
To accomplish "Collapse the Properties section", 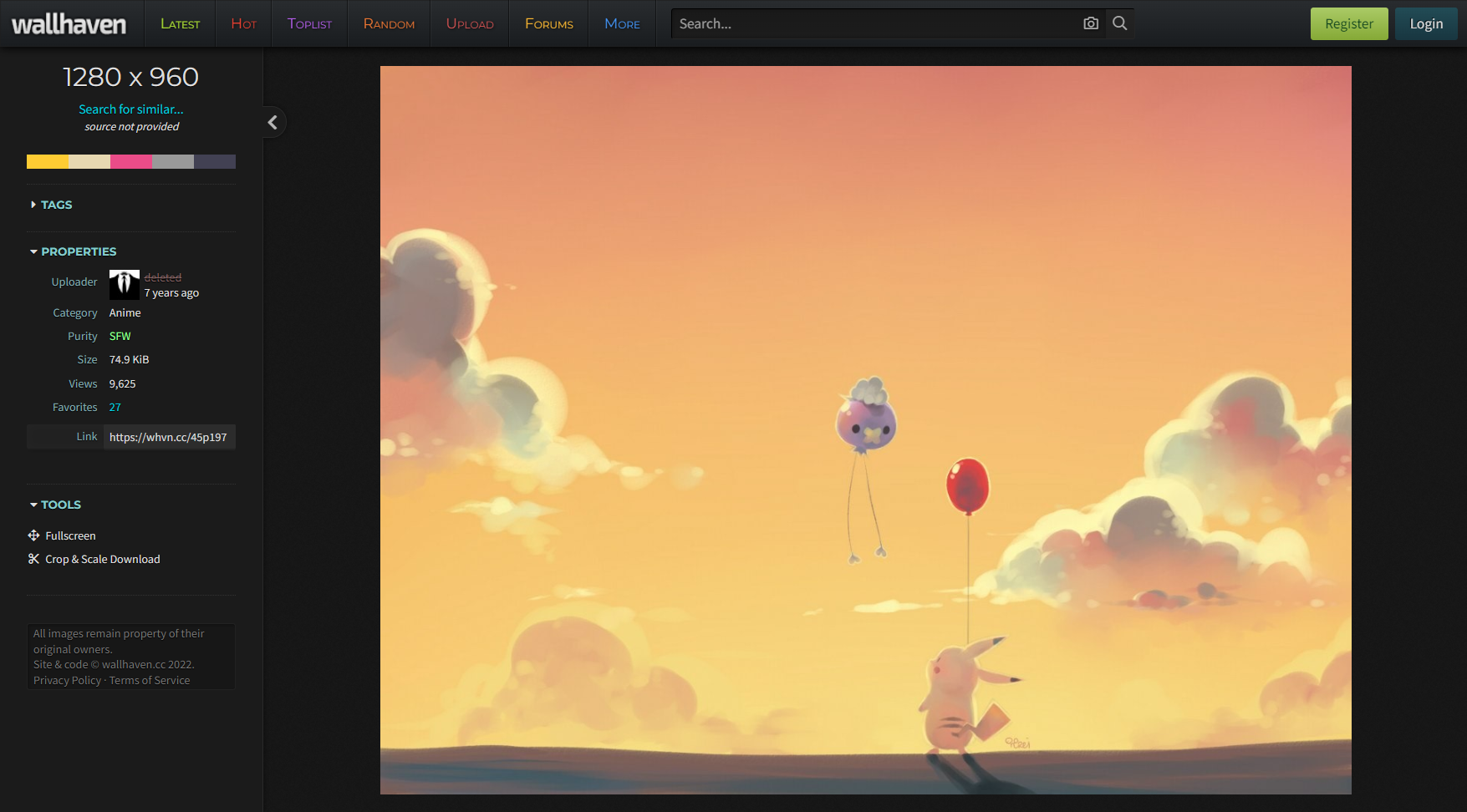I will click(74, 251).
